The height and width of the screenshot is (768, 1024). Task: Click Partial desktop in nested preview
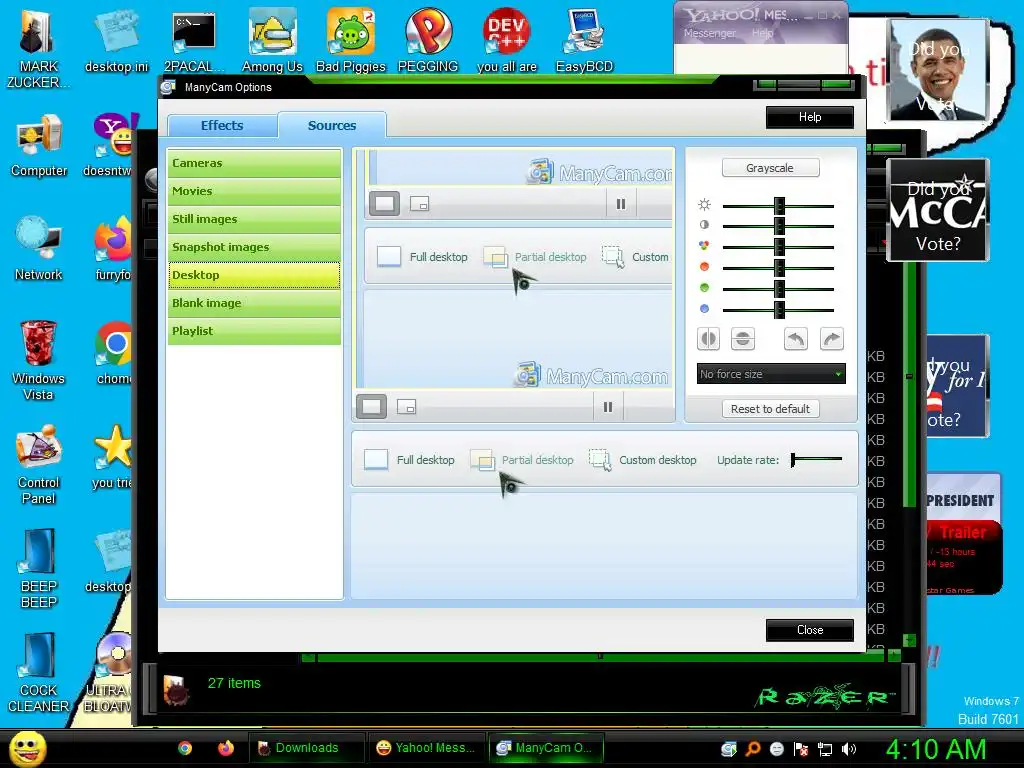[x=535, y=257]
